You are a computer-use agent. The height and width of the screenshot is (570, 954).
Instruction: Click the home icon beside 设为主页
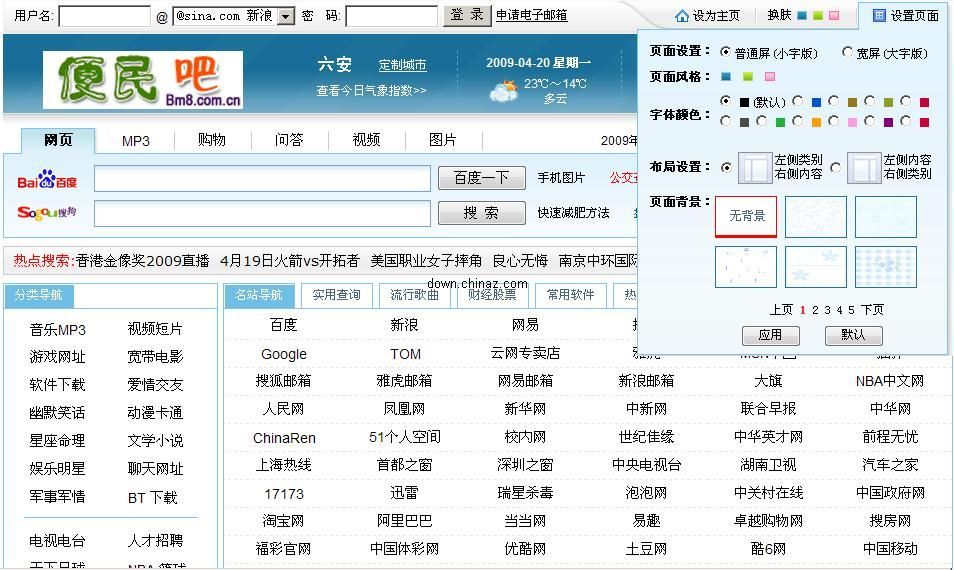pos(682,16)
